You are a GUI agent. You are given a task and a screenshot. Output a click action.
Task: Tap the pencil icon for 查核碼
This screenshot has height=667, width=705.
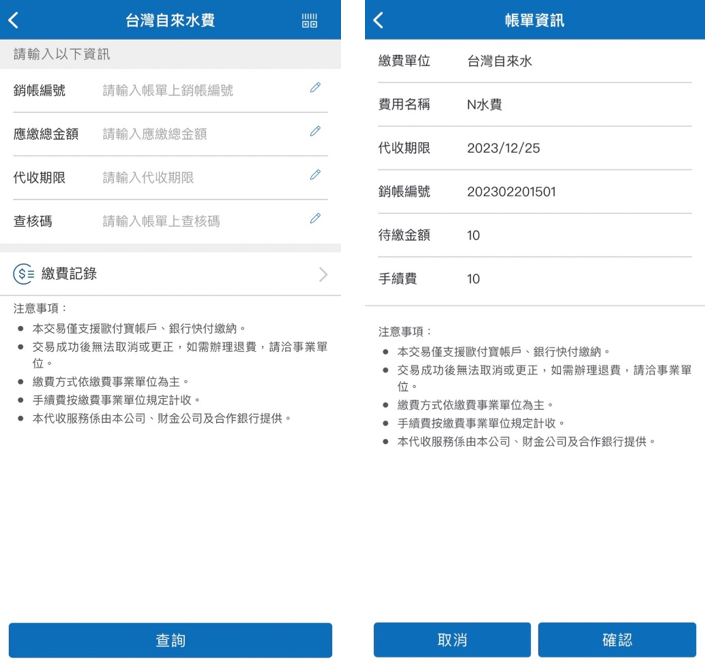pyautogui.click(x=315, y=218)
